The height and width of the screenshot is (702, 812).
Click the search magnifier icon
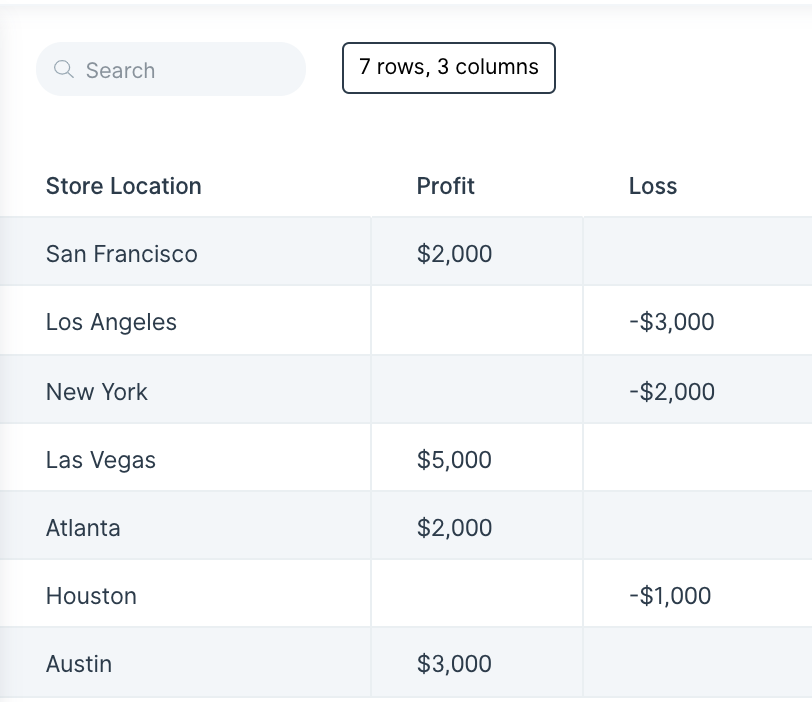click(64, 69)
